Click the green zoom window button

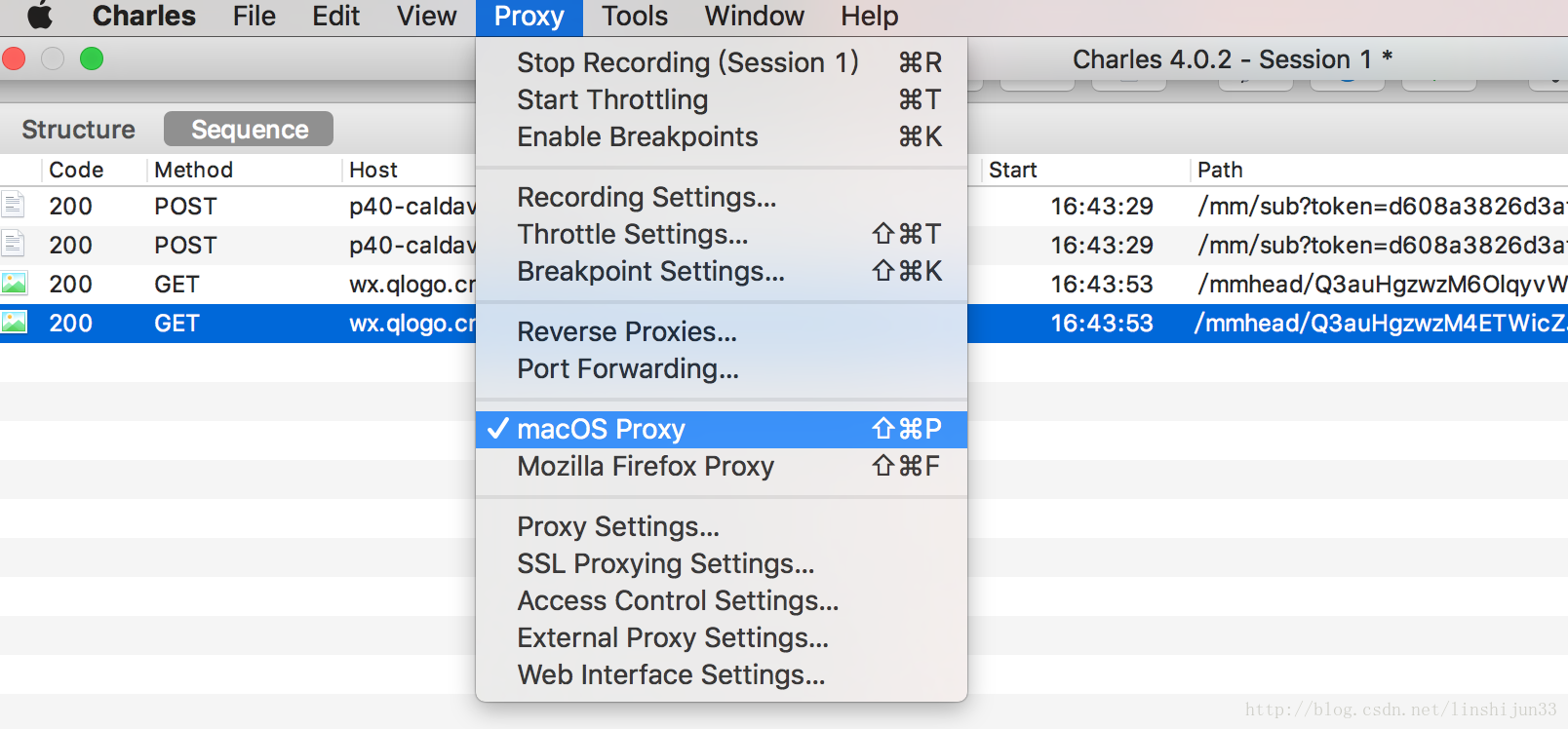tap(92, 58)
